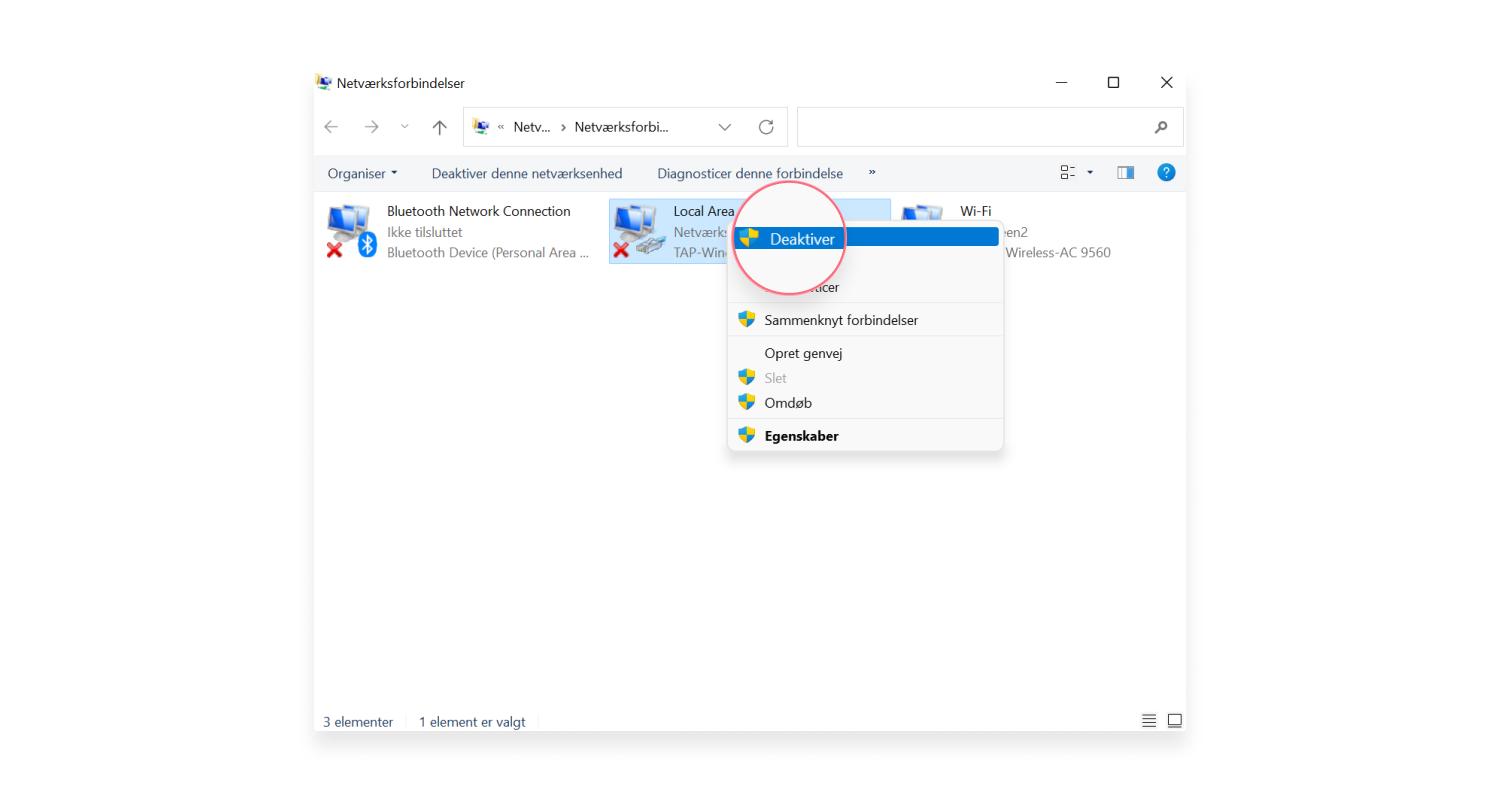Click the change view icon
This screenshot has height=800, width=1500.
pos(1068,172)
